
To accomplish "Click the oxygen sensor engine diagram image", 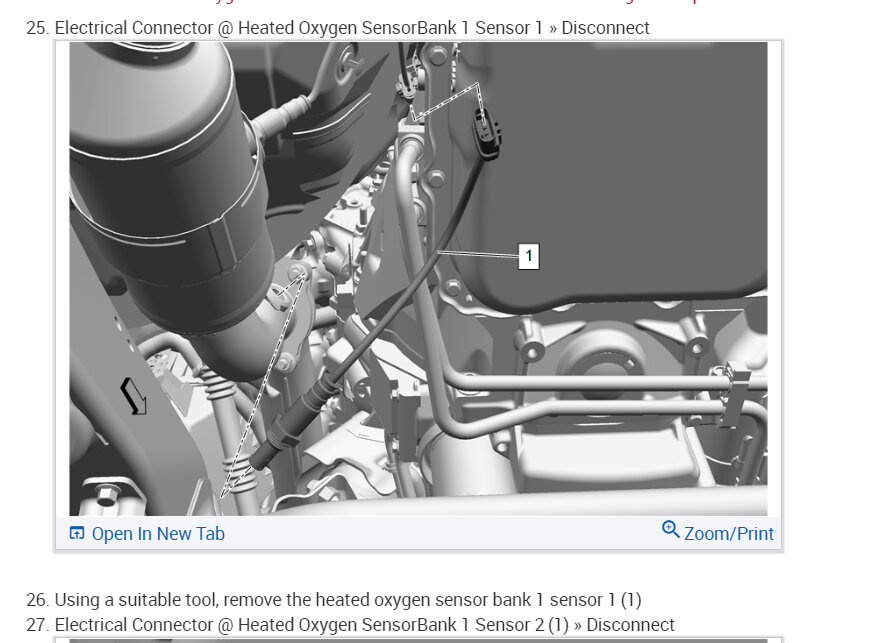I will click(x=418, y=279).
